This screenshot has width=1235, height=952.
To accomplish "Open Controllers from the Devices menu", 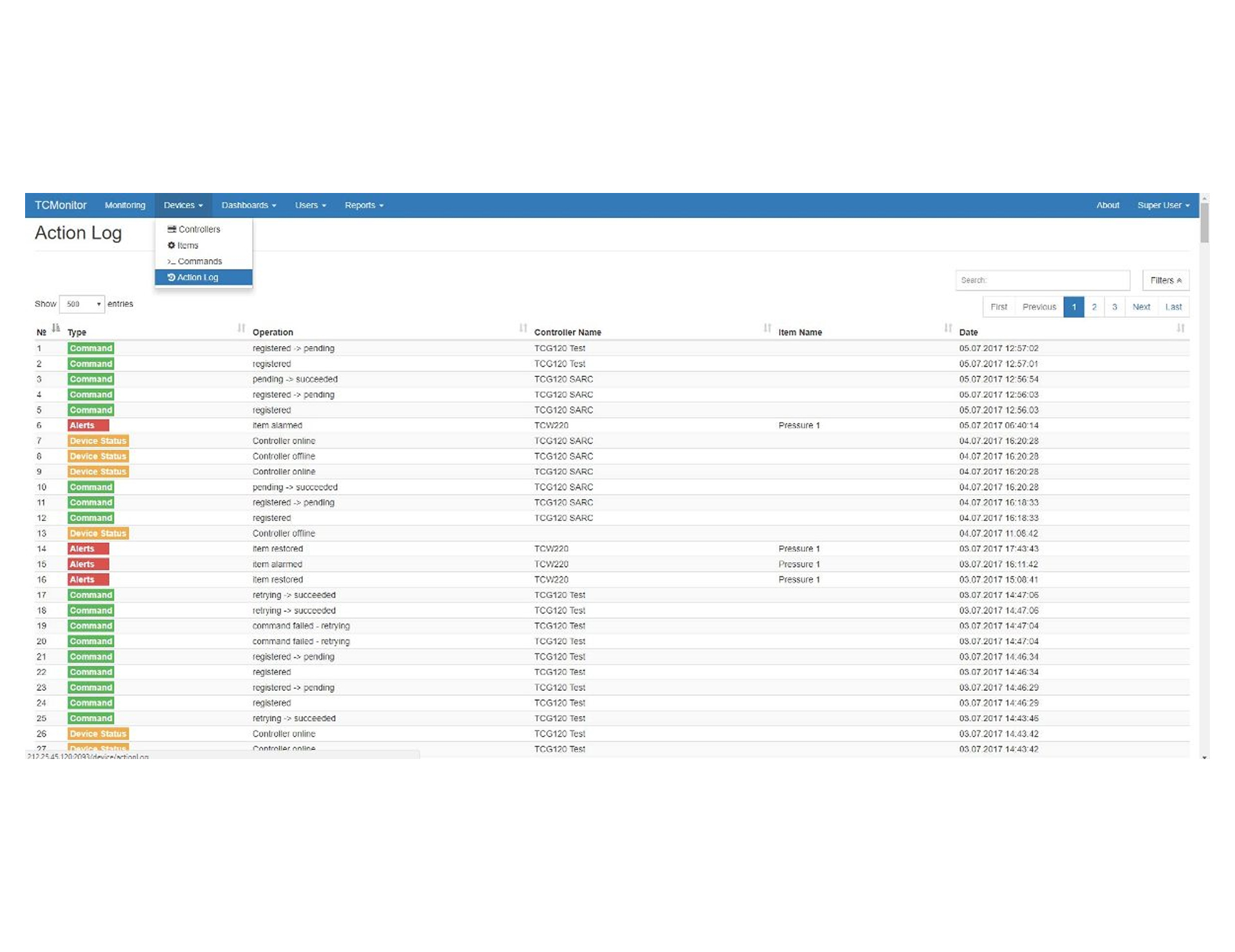I will coord(199,229).
